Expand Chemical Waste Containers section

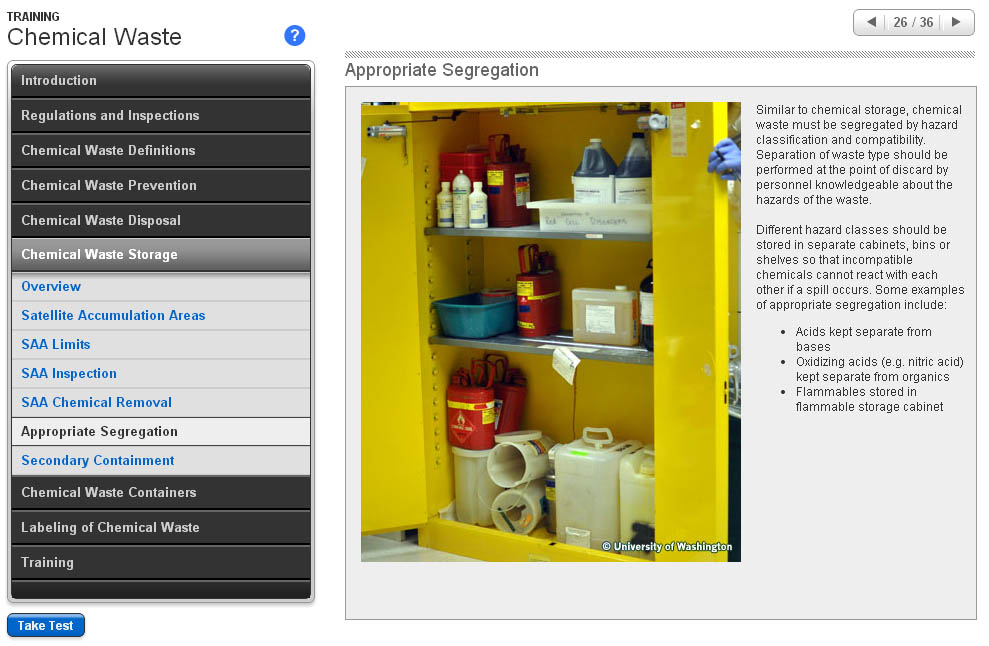pos(160,493)
